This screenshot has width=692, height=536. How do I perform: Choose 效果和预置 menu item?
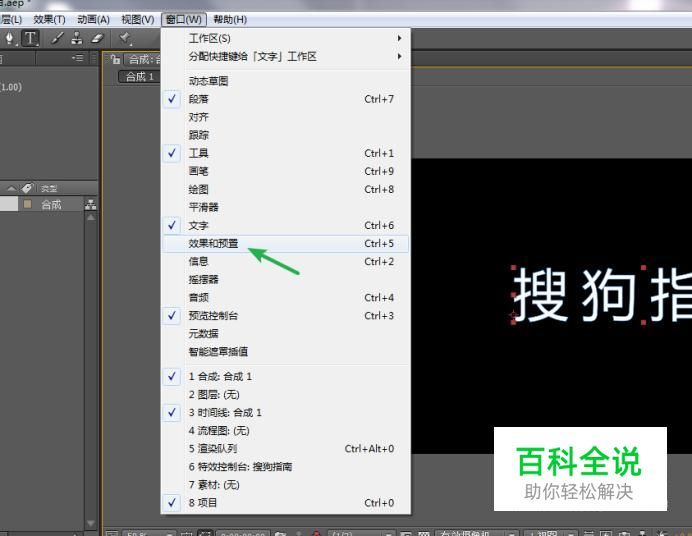(286, 244)
